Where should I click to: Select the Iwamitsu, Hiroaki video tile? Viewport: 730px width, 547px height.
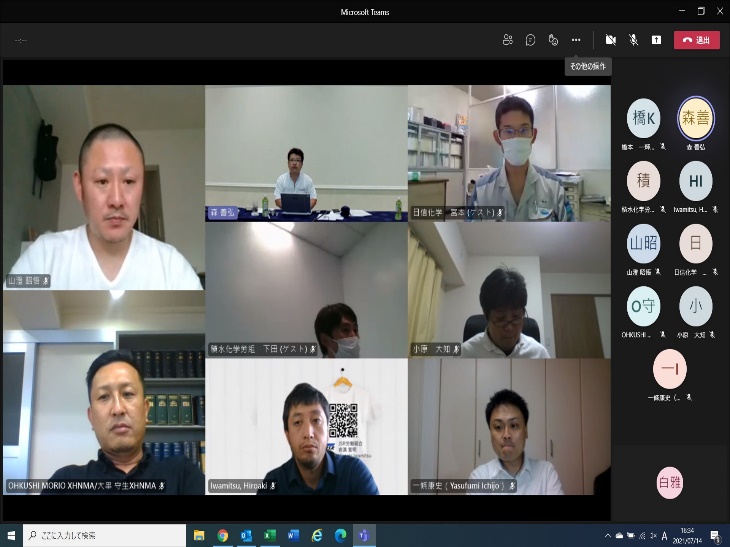tap(306, 426)
